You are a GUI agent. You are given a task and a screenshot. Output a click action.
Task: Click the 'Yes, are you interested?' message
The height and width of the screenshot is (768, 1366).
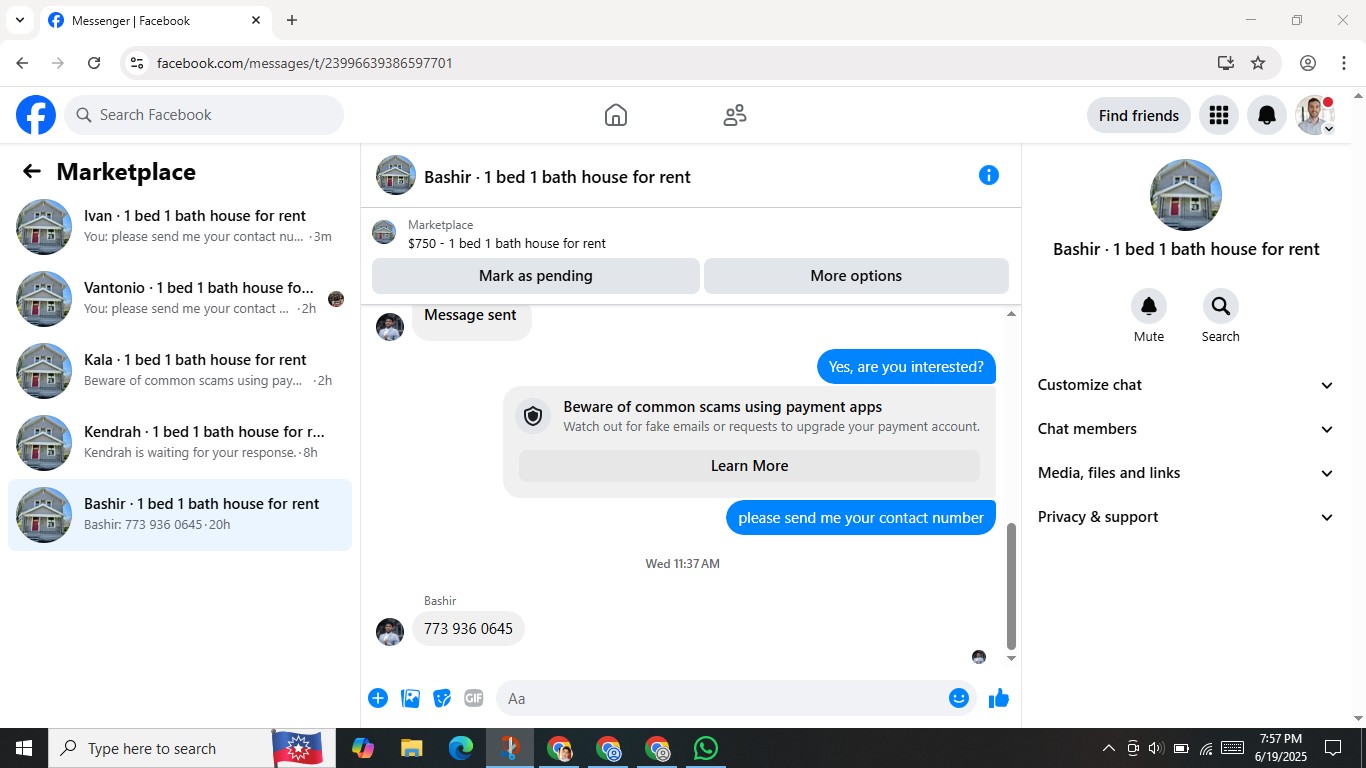(906, 367)
